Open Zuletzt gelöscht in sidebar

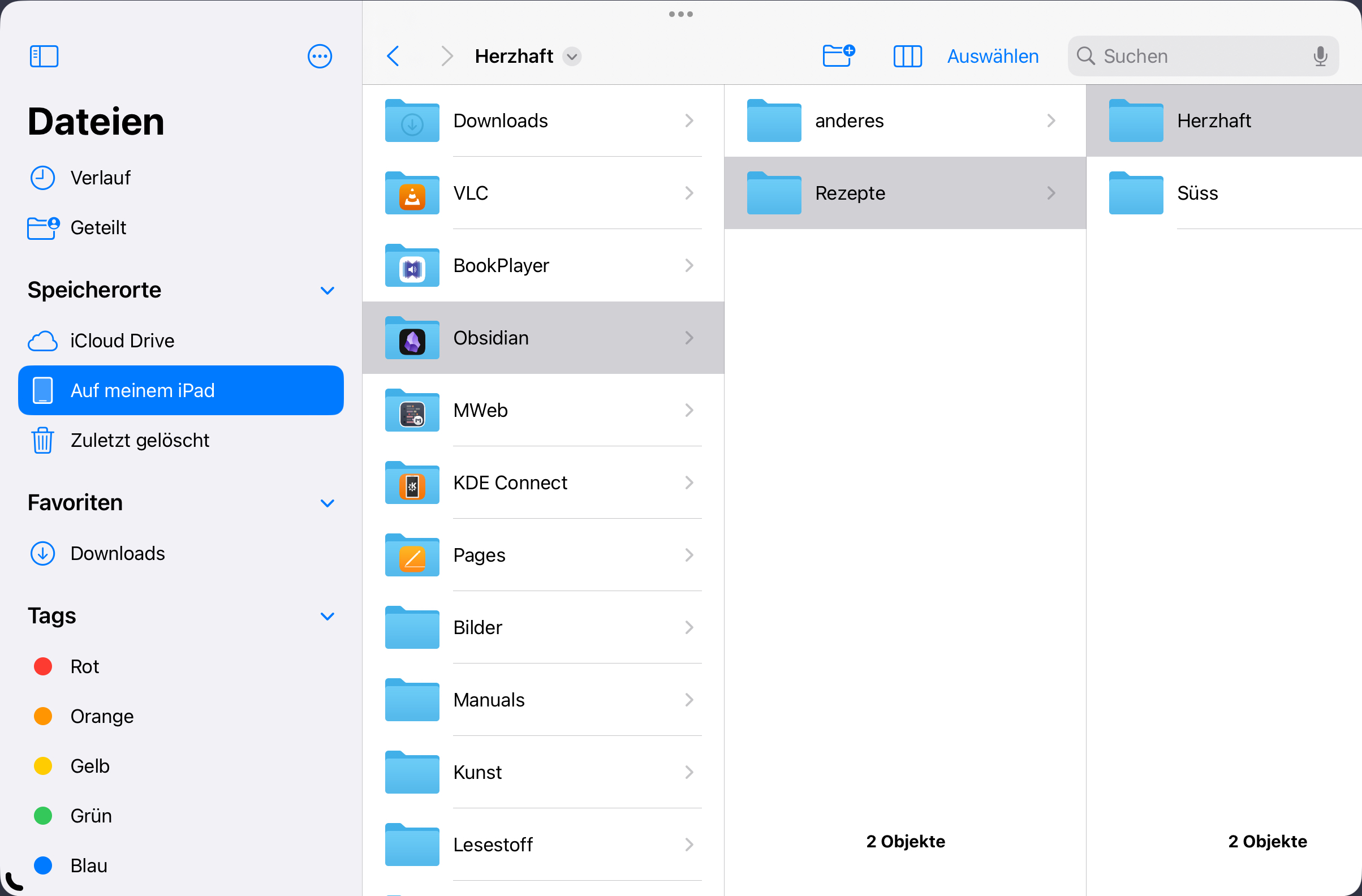(x=140, y=440)
